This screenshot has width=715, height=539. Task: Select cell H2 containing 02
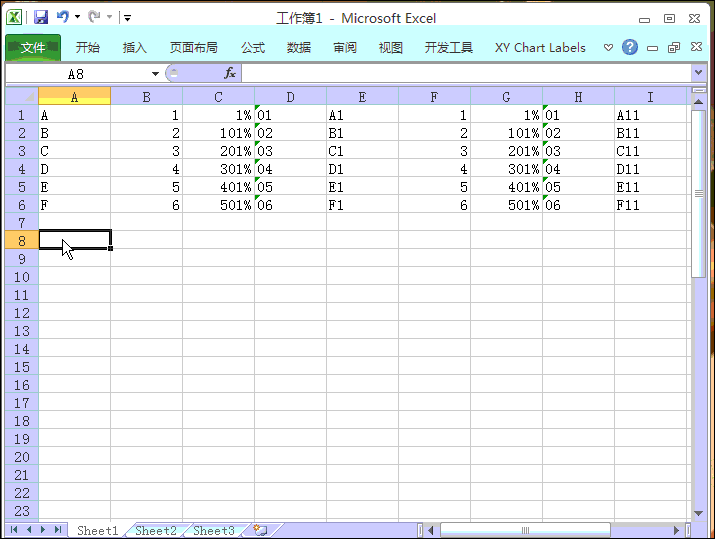578,133
